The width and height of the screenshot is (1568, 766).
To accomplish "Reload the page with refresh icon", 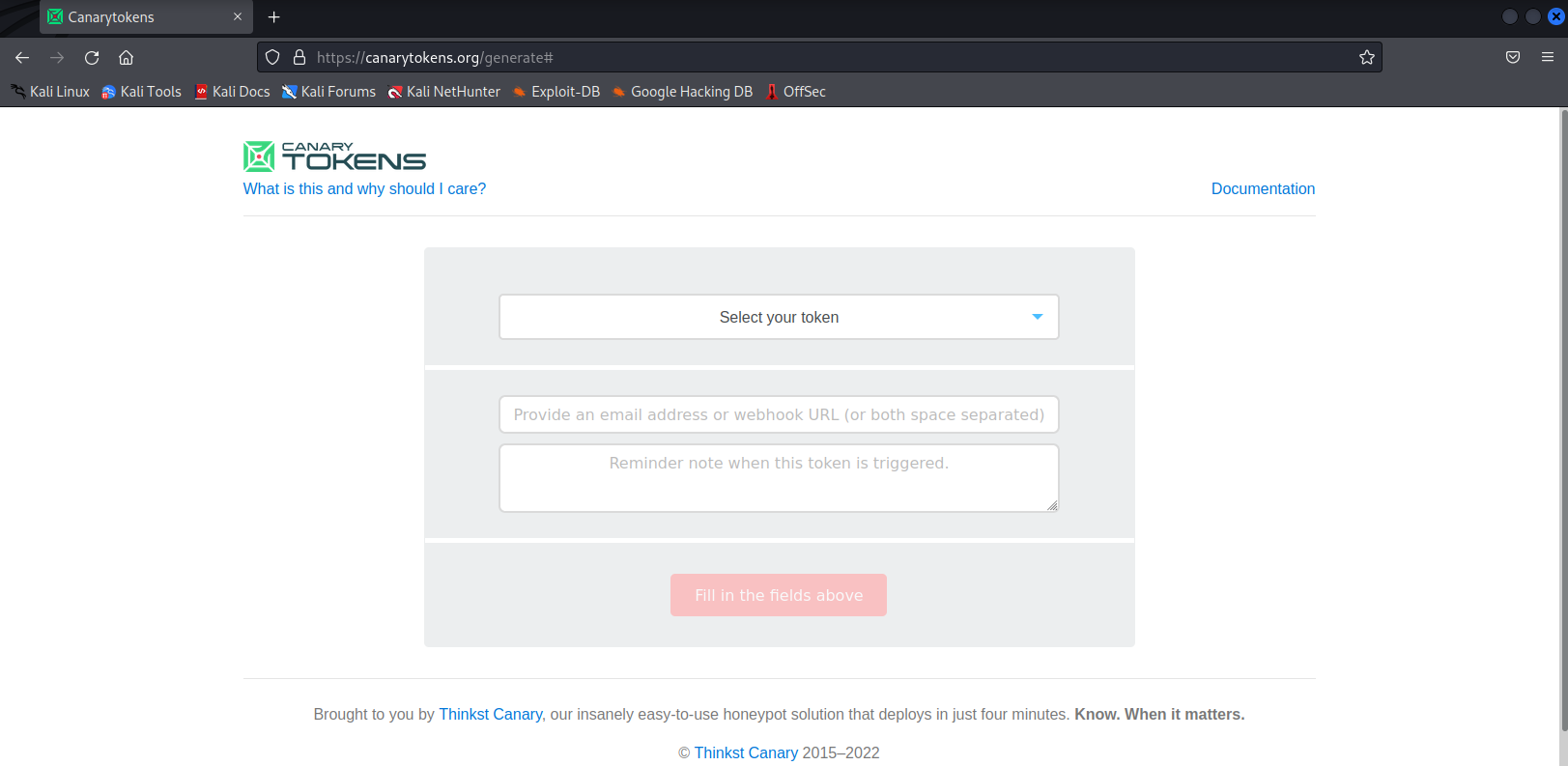I will (x=92, y=58).
